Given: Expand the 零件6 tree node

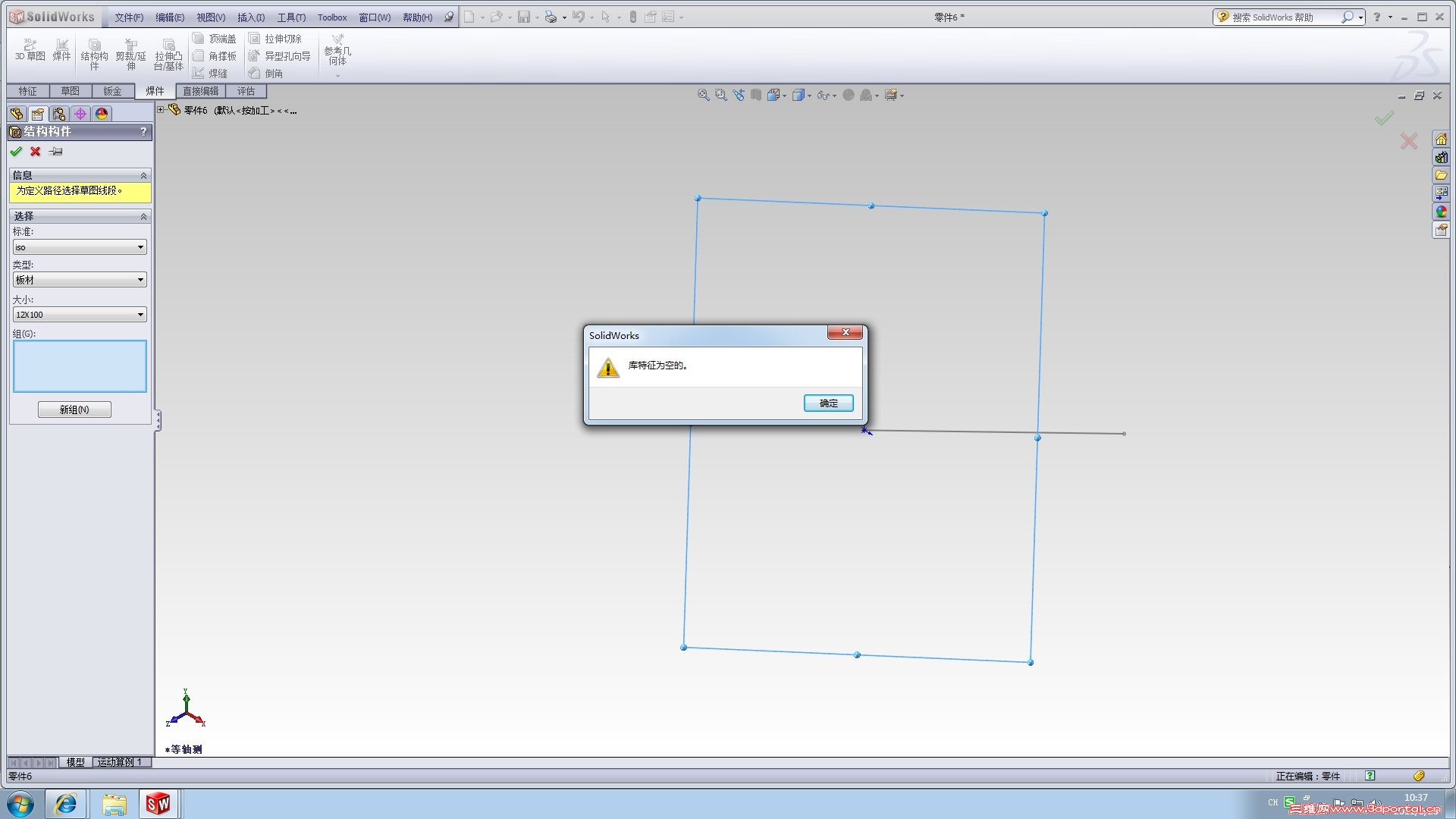Looking at the screenshot, I should click(x=161, y=110).
